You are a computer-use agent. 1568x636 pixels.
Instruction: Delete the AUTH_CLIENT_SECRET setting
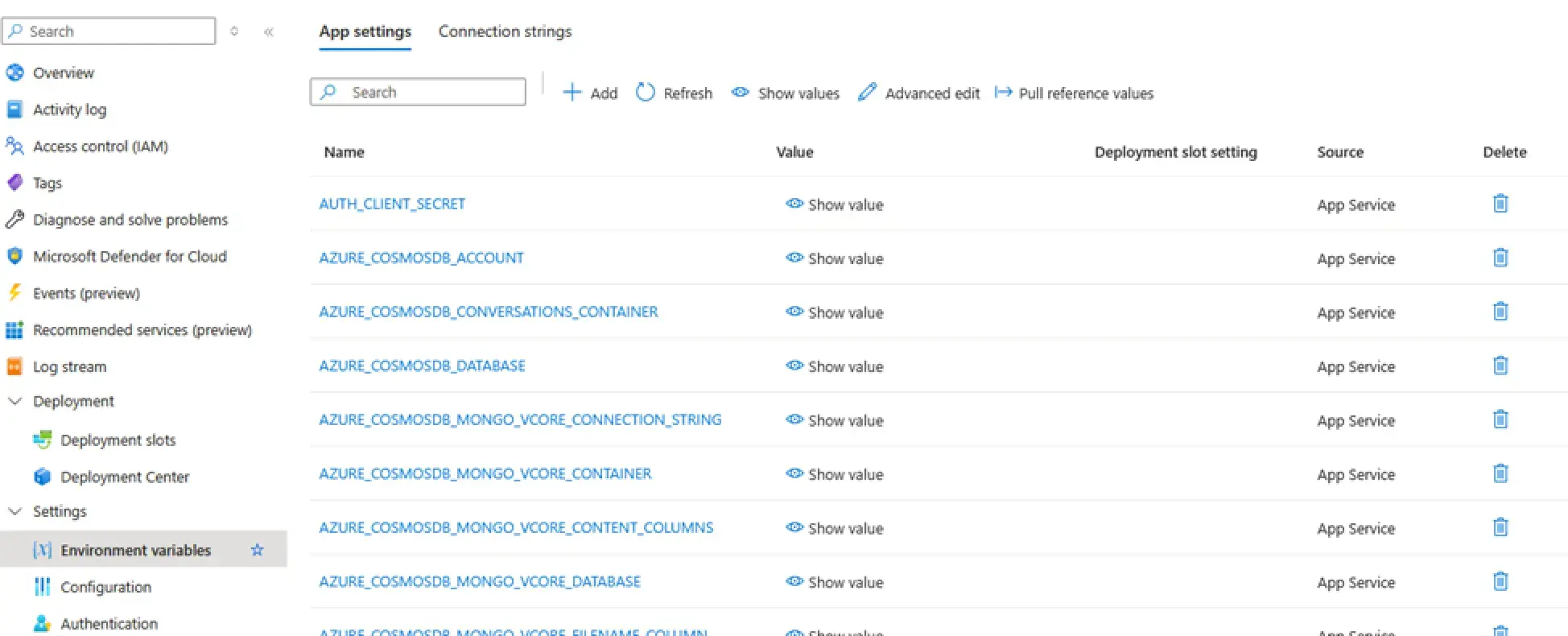(1500, 204)
